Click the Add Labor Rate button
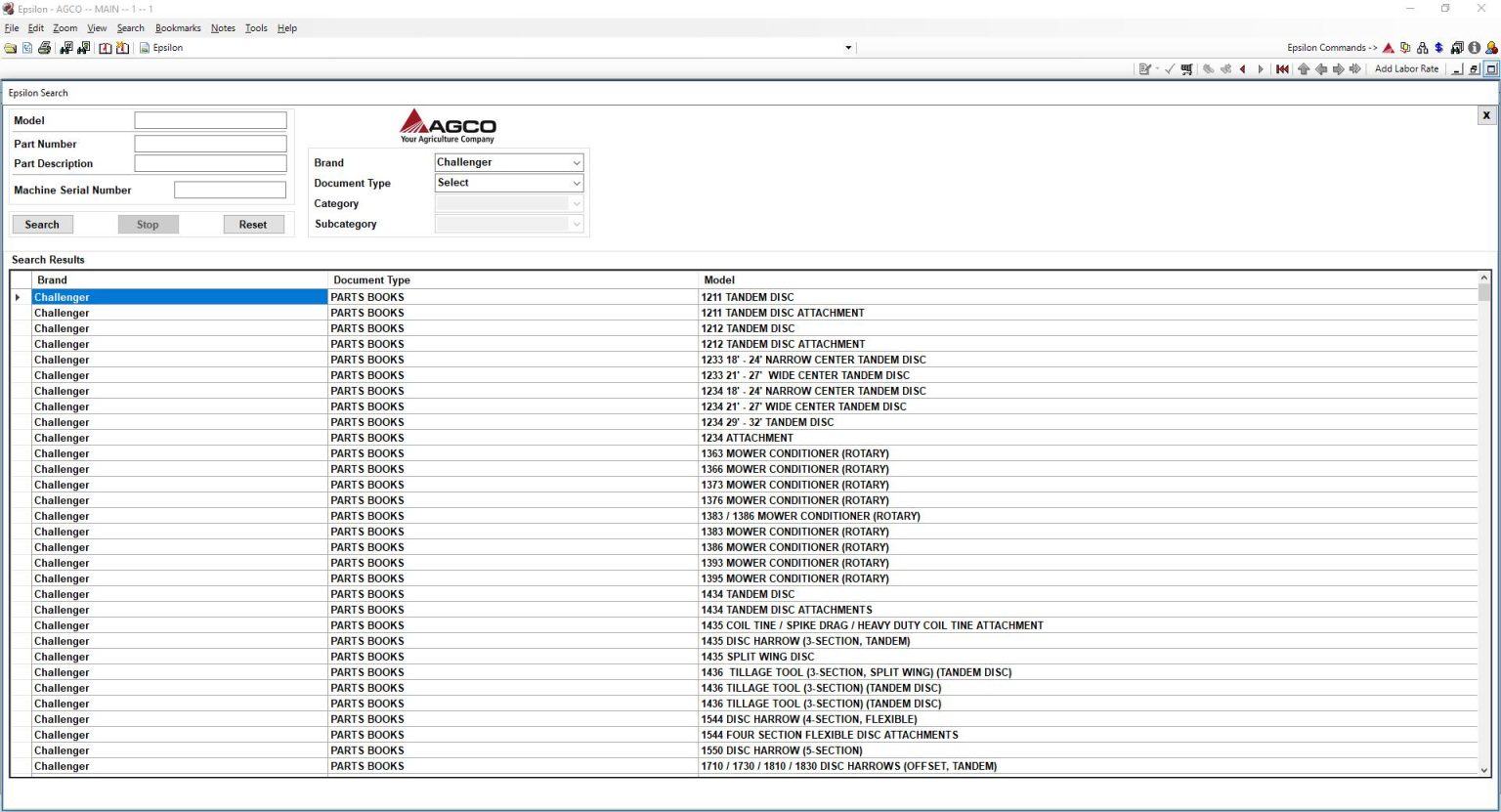The height and width of the screenshot is (812, 1501). pyautogui.click(x=1406, y=68)
